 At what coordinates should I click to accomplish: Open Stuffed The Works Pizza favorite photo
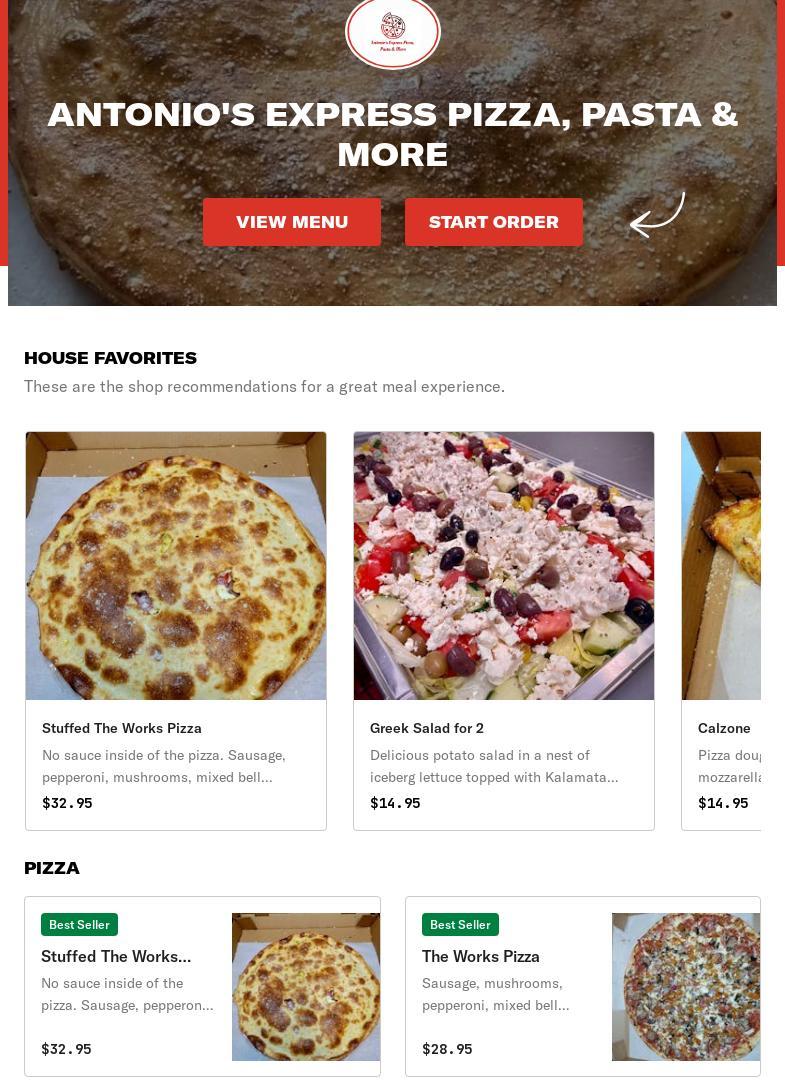tap(176, 566)
